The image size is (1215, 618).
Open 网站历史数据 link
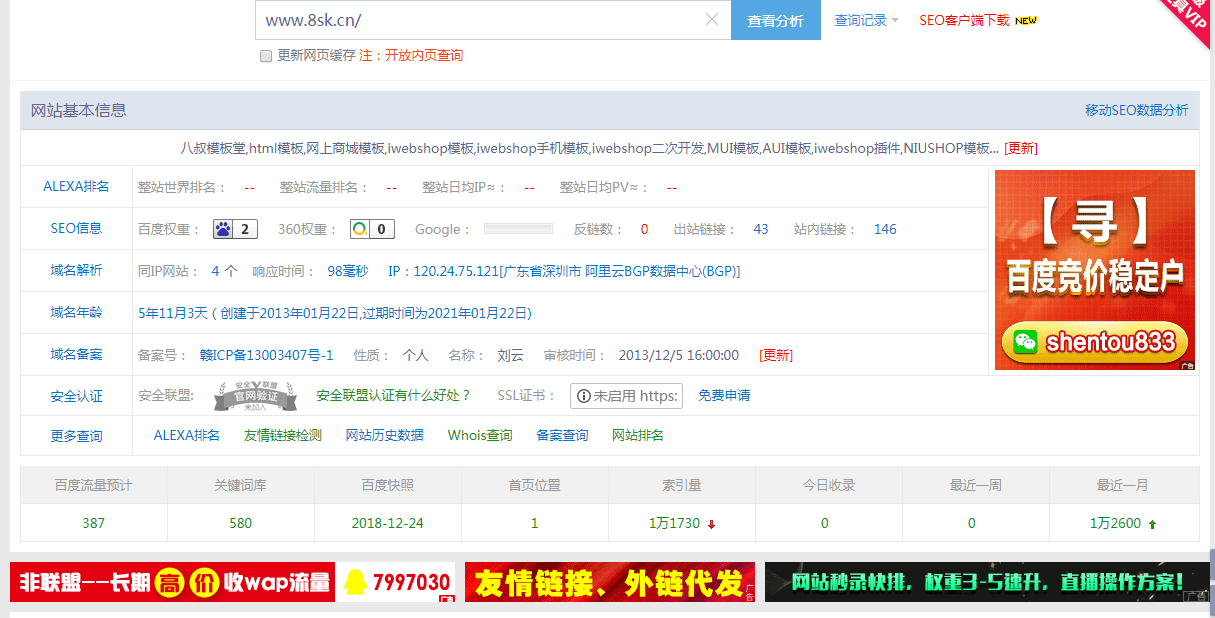tap(384, 436)
